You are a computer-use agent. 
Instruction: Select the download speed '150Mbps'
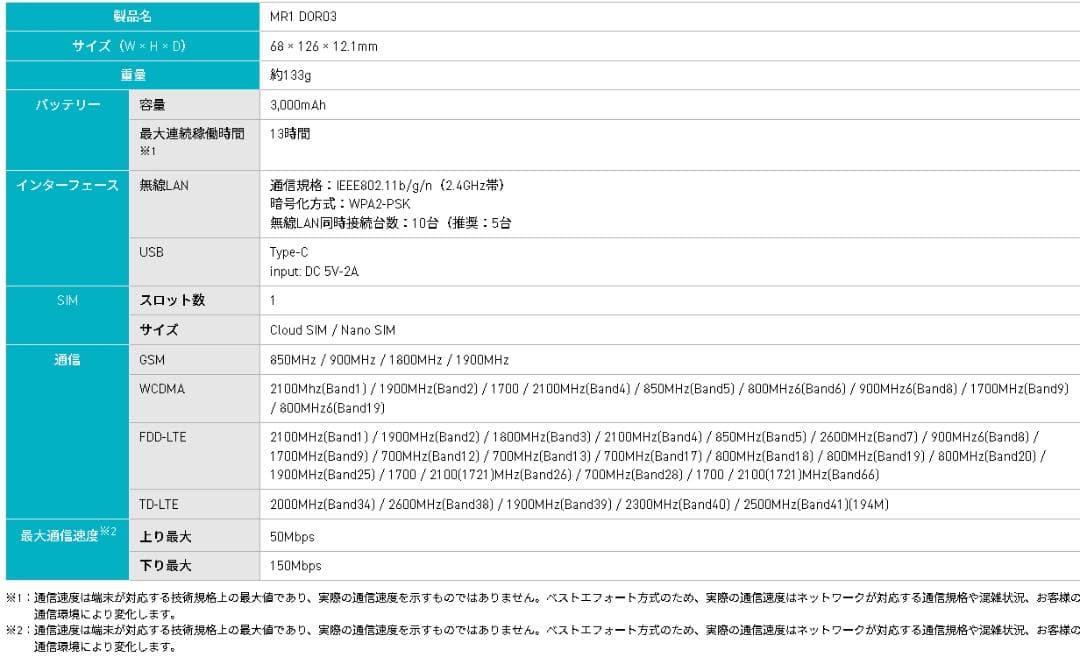coord(295,566)
